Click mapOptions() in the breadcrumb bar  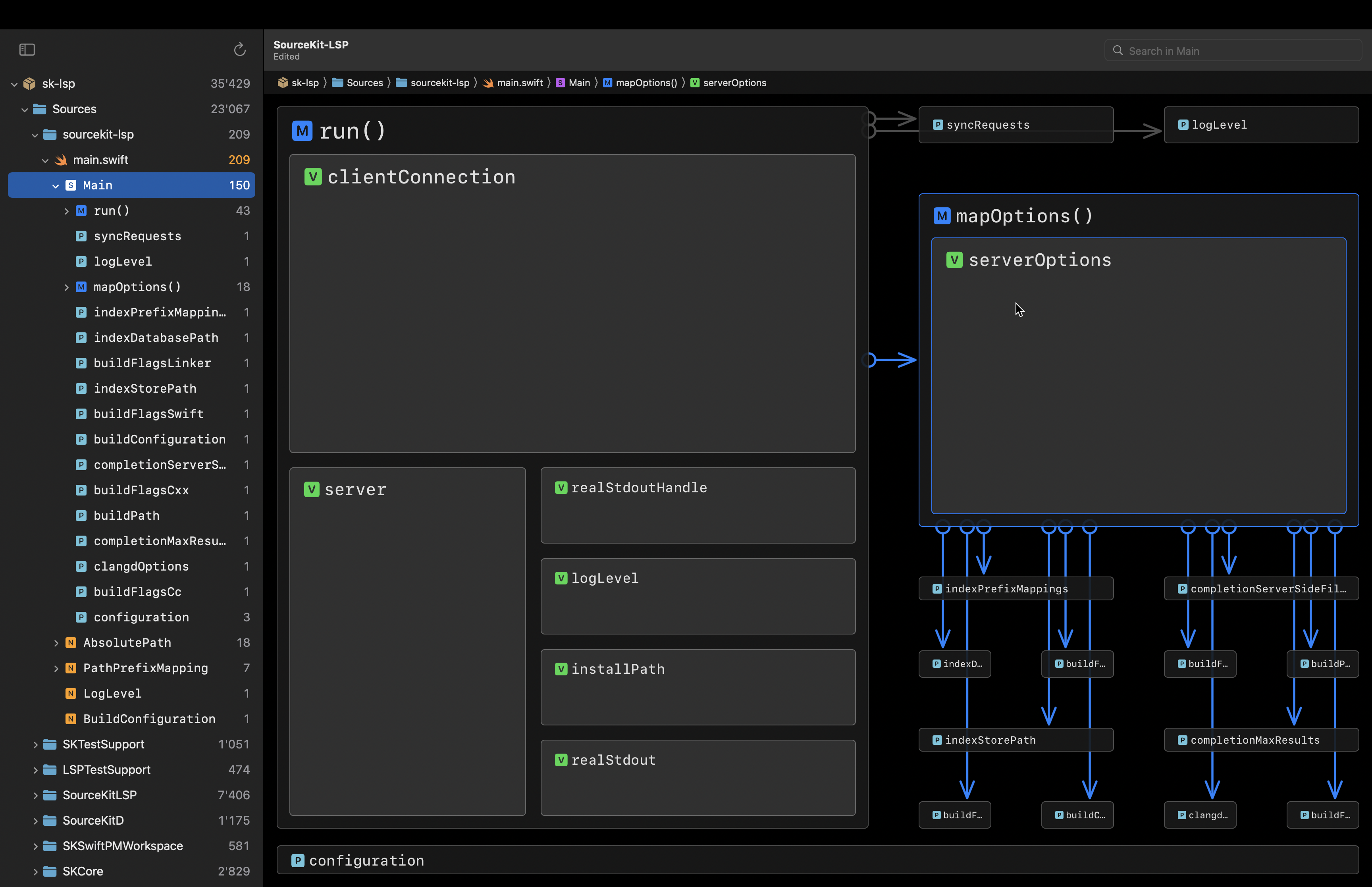pos(640,83)
